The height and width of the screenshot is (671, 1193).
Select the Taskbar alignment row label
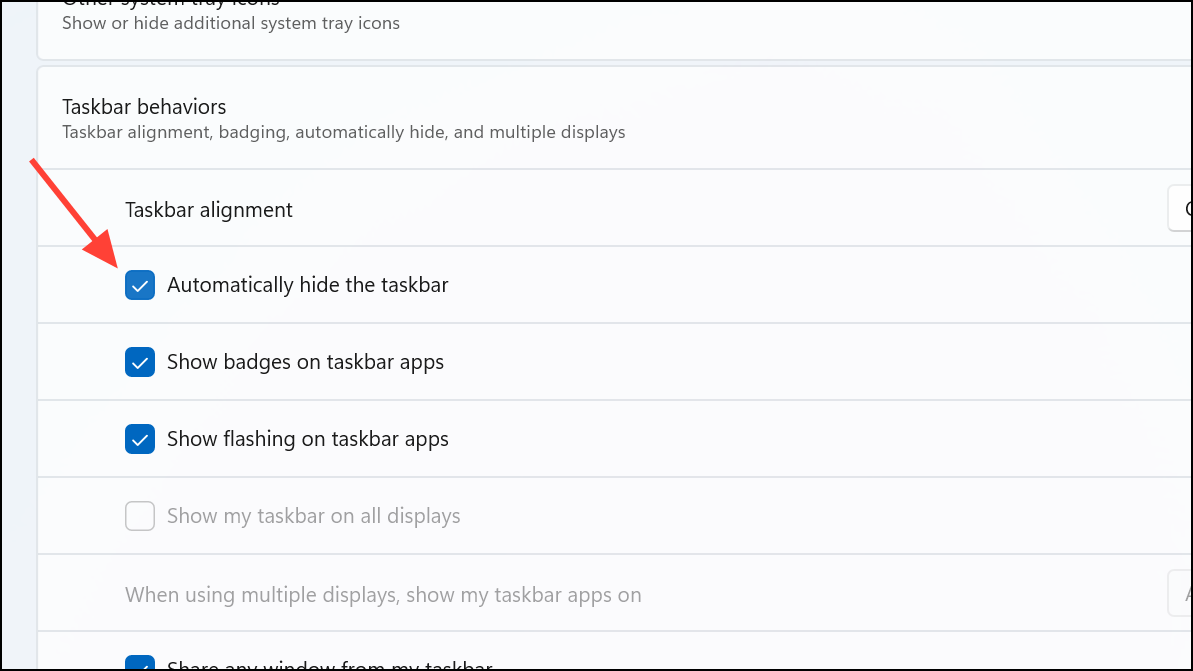click(209, 210)
